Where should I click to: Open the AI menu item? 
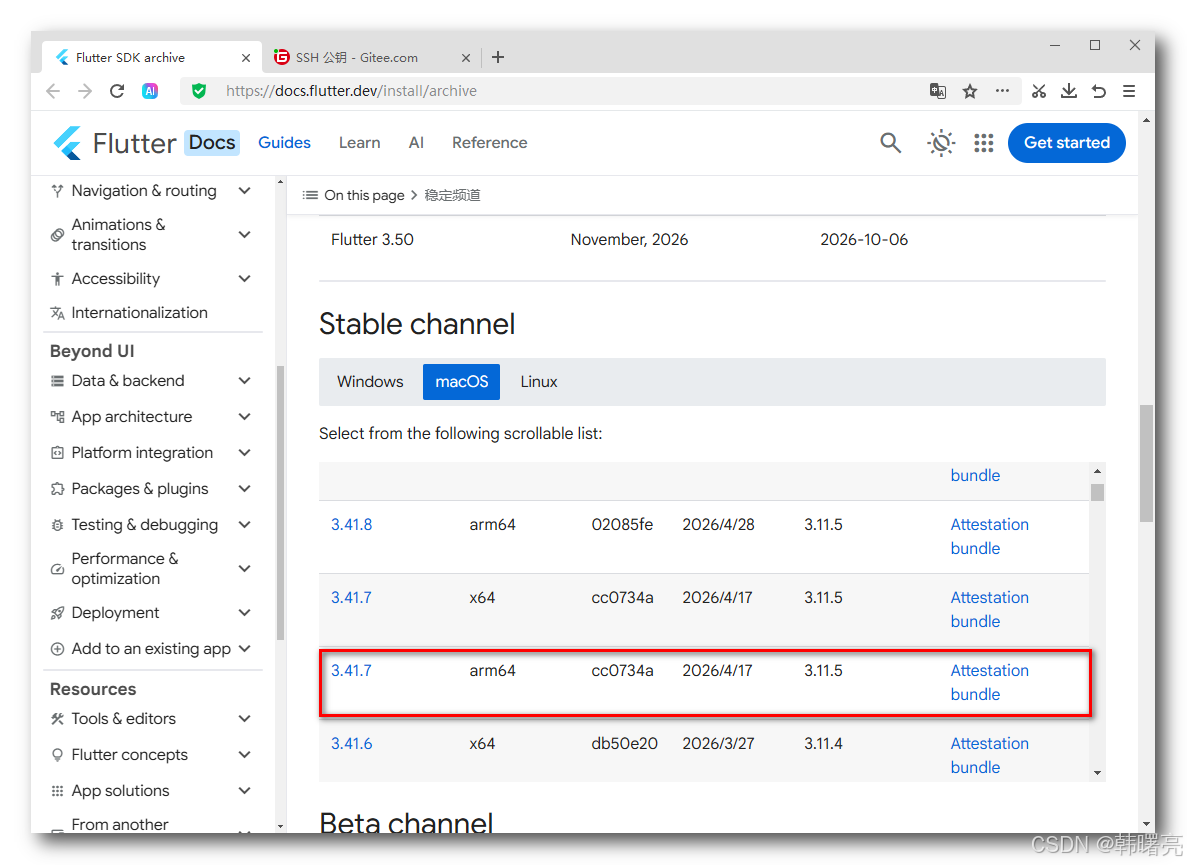click(416, 142)
